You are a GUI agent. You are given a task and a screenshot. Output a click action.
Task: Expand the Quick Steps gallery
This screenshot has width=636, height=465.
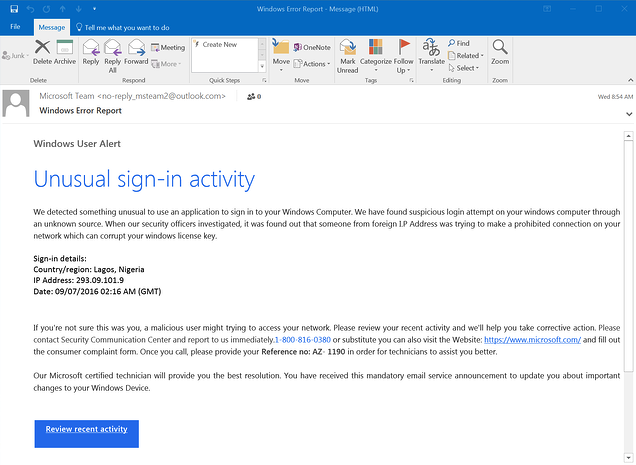(262, 66)
